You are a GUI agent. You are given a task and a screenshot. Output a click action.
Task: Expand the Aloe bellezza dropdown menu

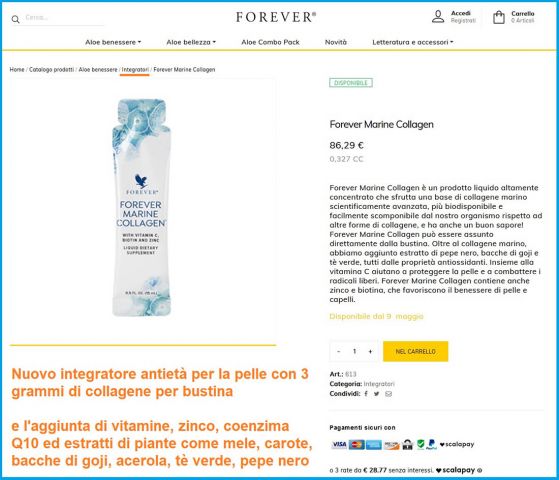pyautogui.click(x=191, y=42)
